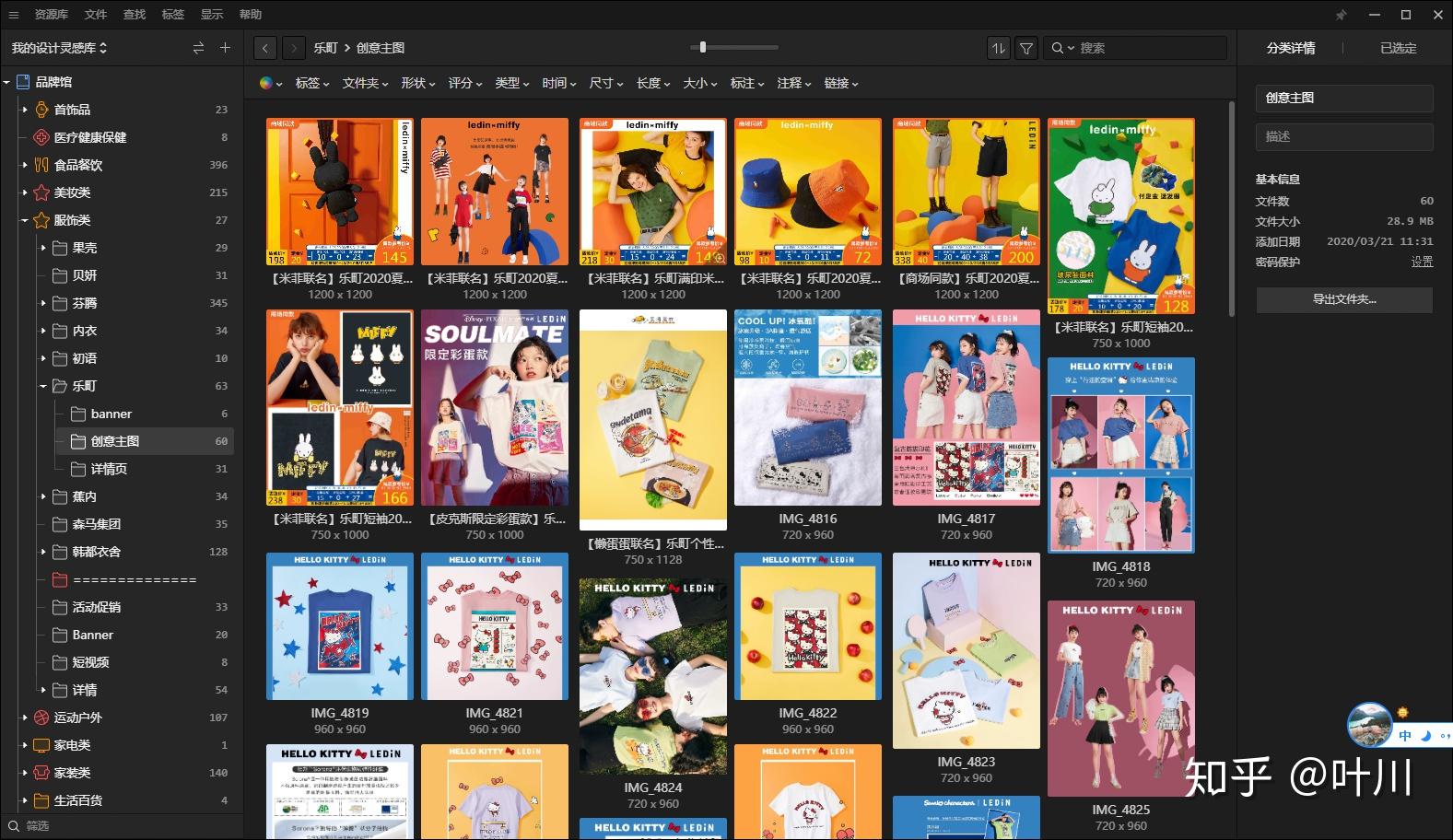Toggle the filter funnel icon
This screenshot has height=840, width=1453.
coord(1026,48)
